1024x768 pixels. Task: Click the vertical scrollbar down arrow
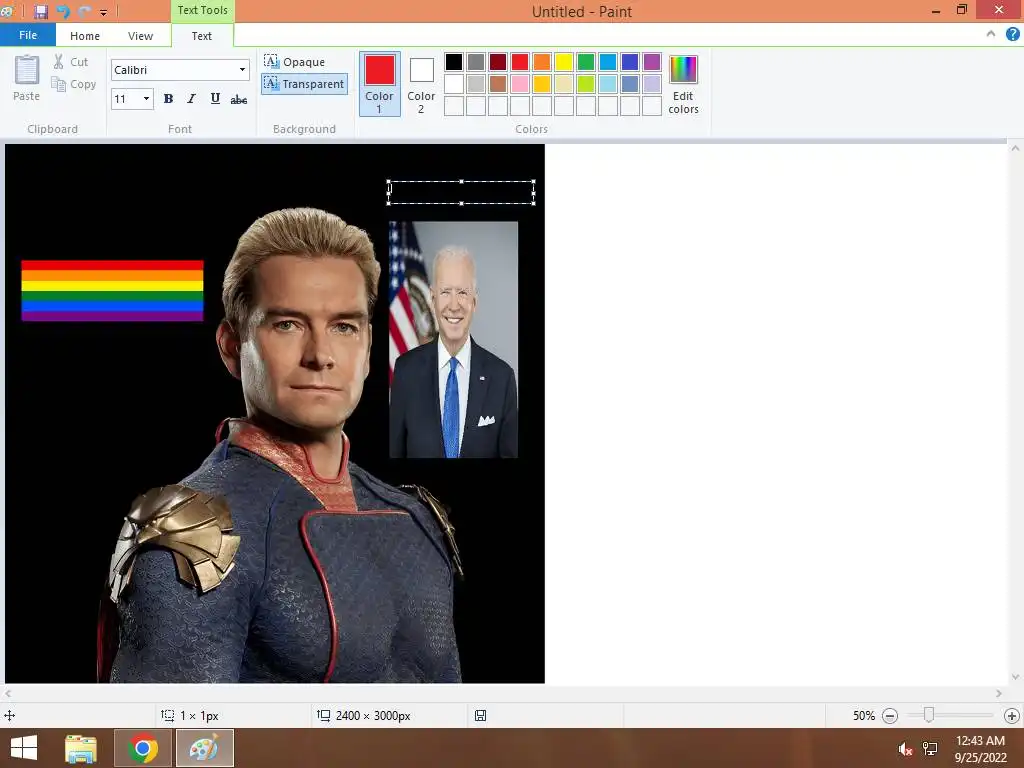coord(1015,677)
